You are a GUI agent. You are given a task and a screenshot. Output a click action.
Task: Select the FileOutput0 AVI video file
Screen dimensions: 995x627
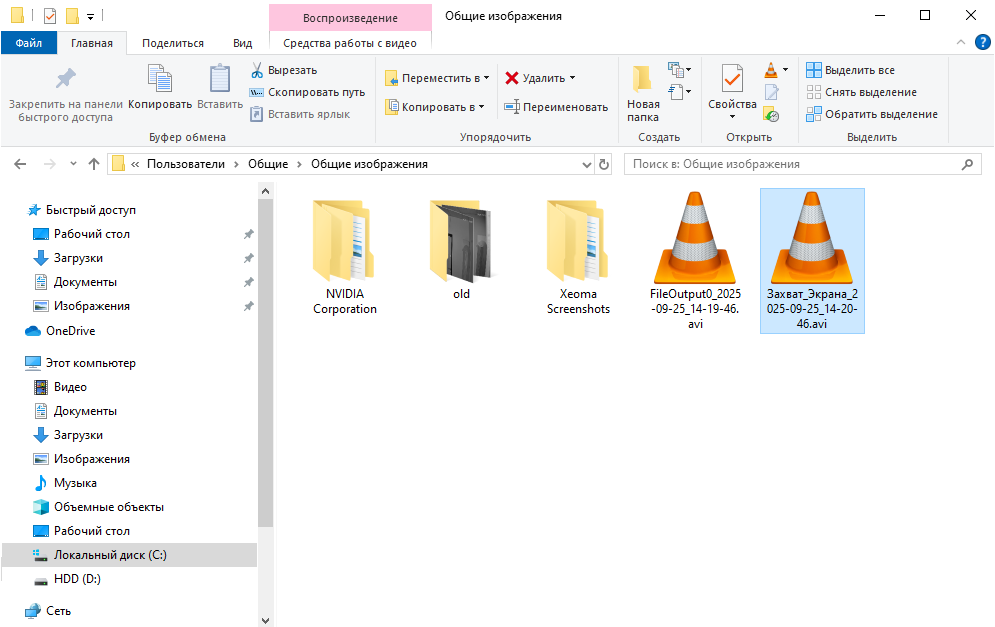click(x=695, y=260)
